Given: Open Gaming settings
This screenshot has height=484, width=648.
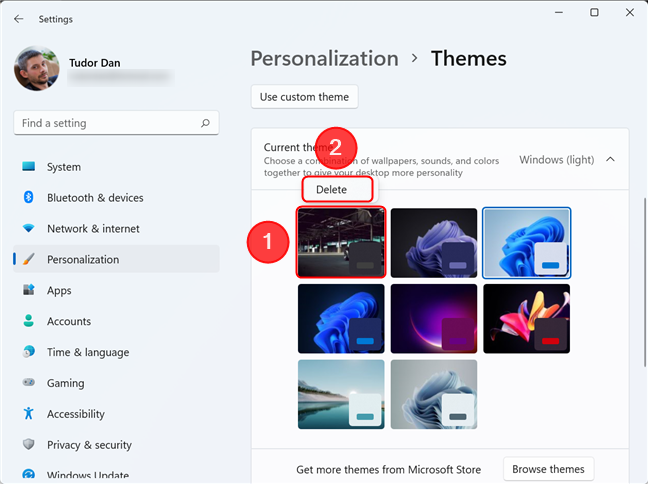Looking at the screenshot, I should (x=116, y=383).
